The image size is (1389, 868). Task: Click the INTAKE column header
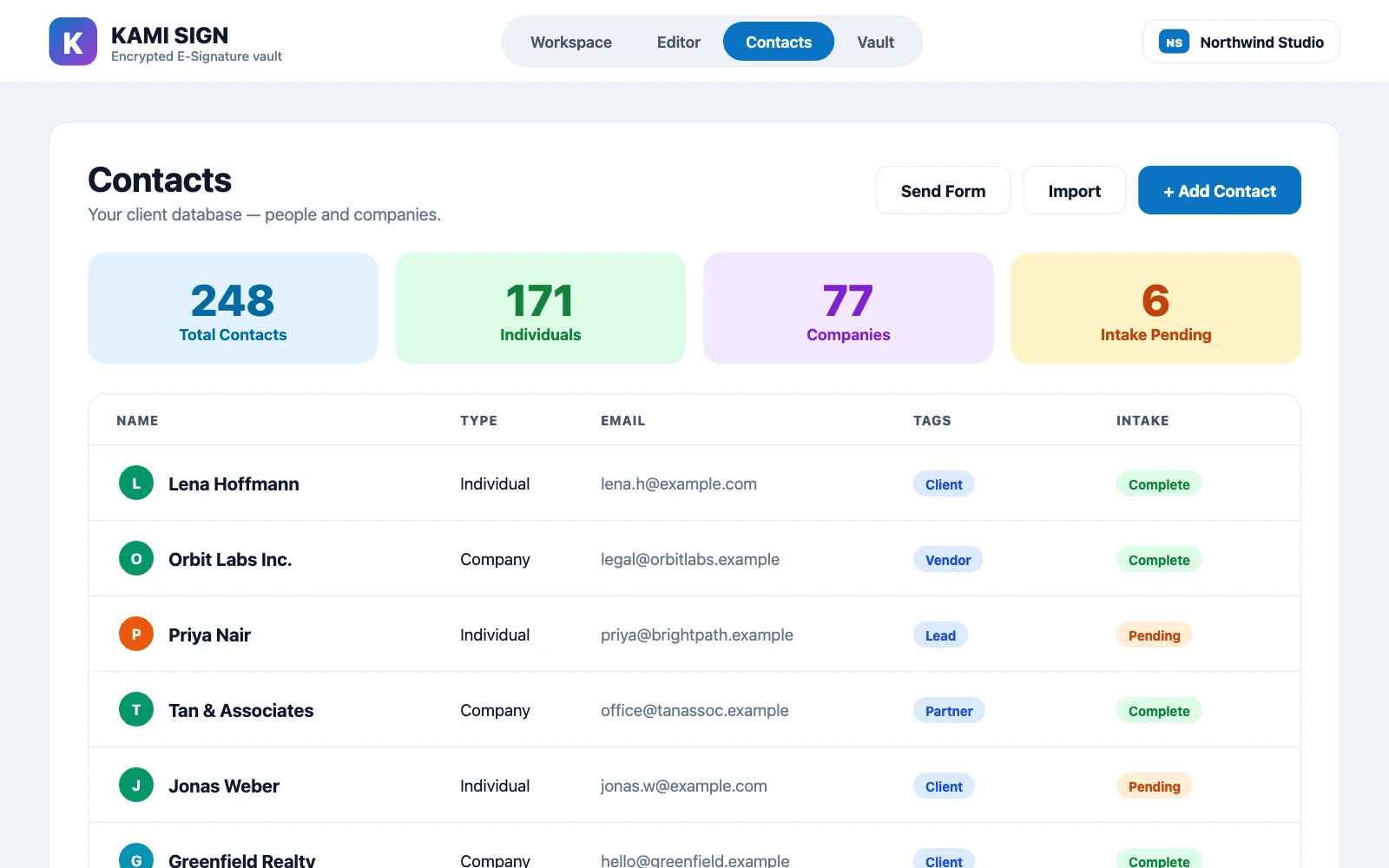pos(1142,420)
